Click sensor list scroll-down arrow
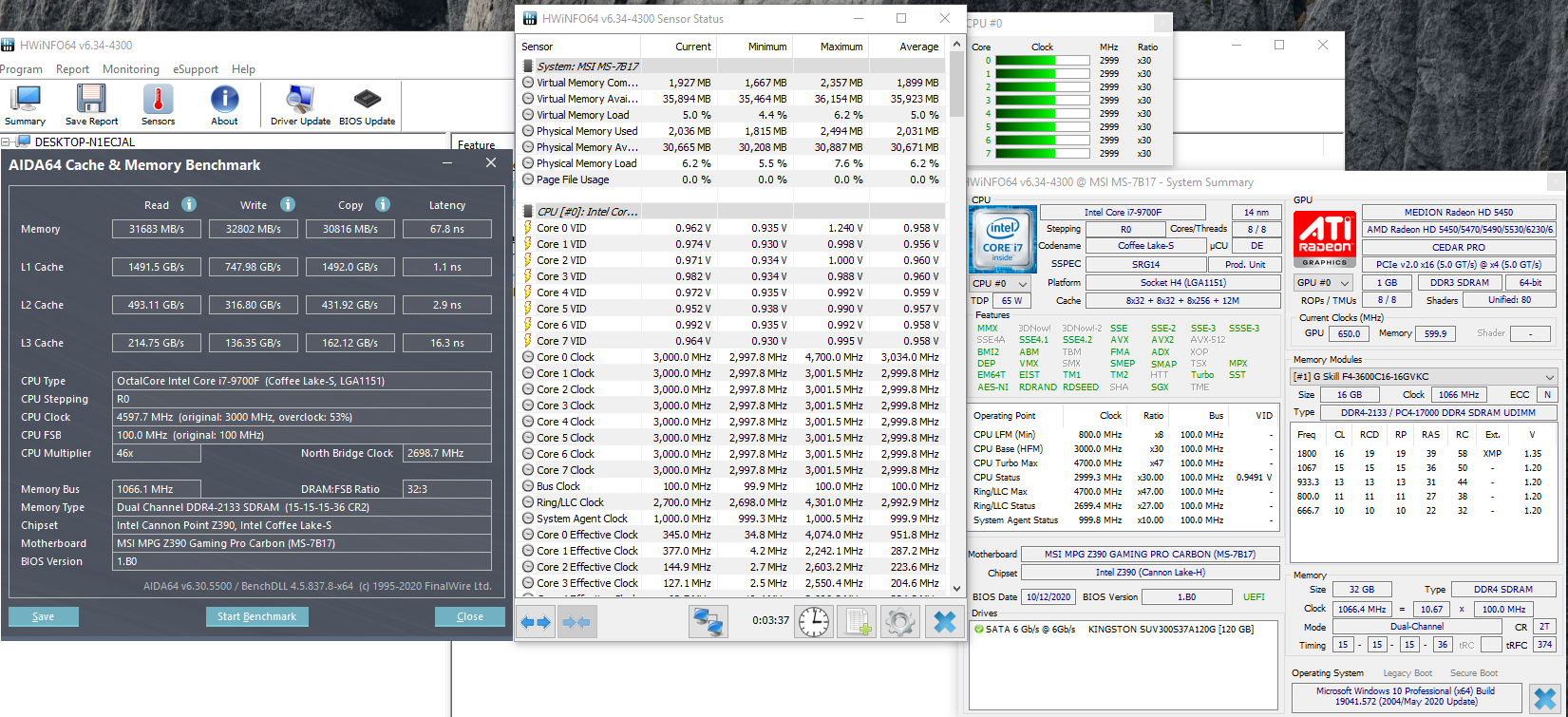 coord(956,589)
